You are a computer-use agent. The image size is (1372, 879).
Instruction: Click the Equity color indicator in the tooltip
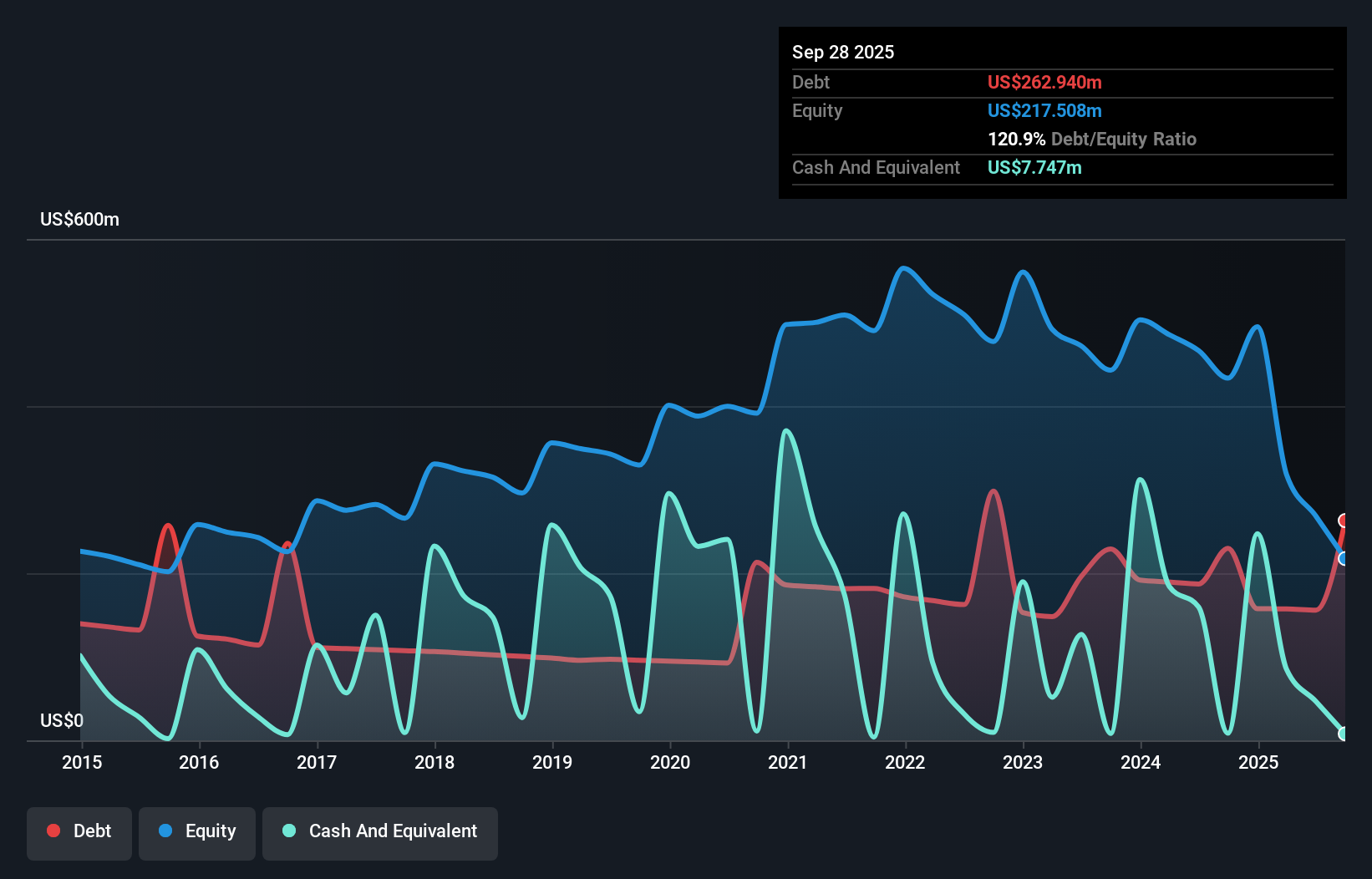[1044, 110]
